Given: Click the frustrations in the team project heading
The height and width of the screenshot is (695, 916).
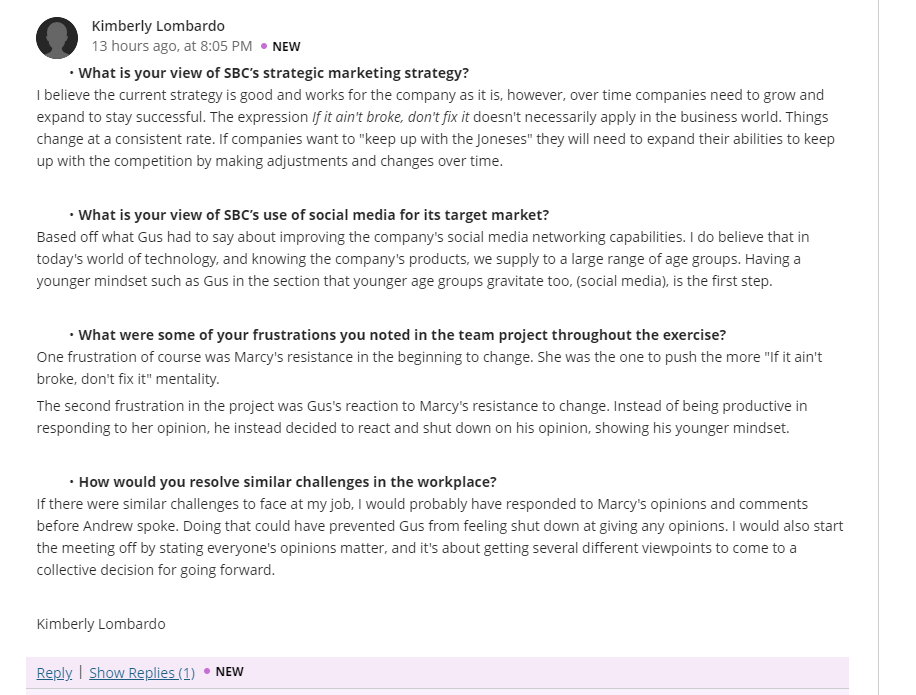Looking at the screenshot, I should pyautogui.click(x=402, y=335).
